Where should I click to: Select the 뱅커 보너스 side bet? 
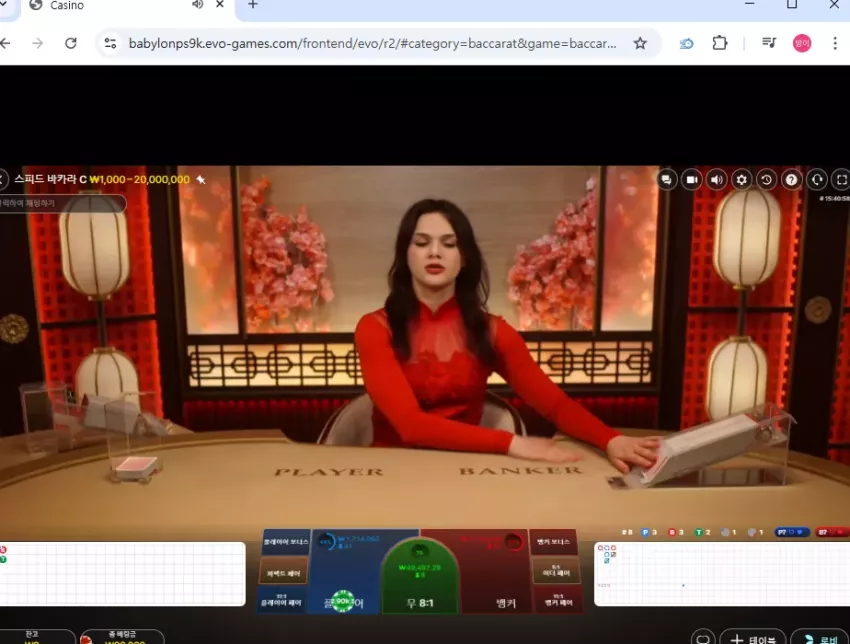tap(553, 542)
